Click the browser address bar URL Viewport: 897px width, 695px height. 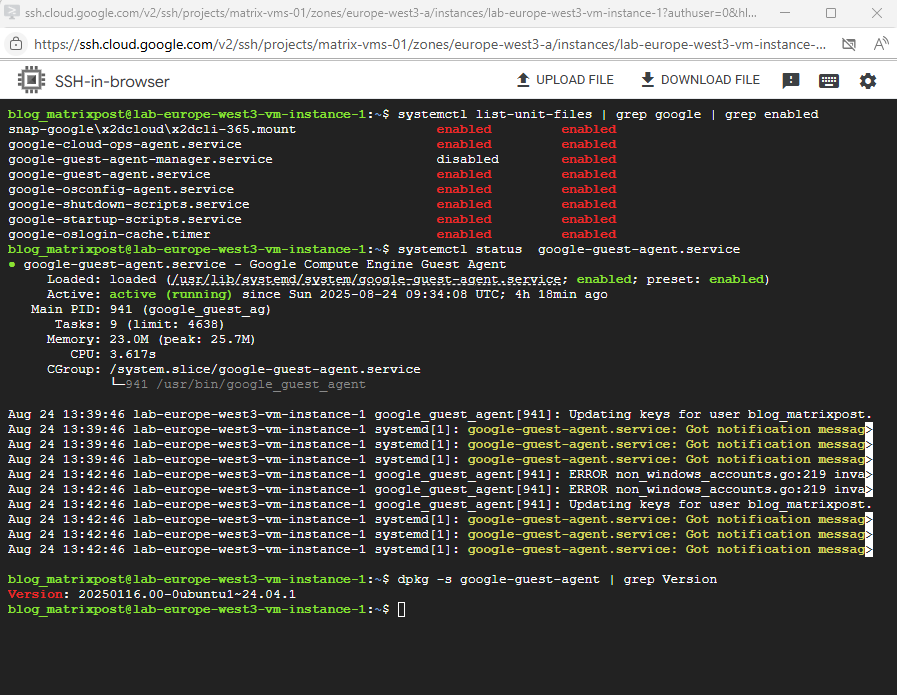[430, 44]
